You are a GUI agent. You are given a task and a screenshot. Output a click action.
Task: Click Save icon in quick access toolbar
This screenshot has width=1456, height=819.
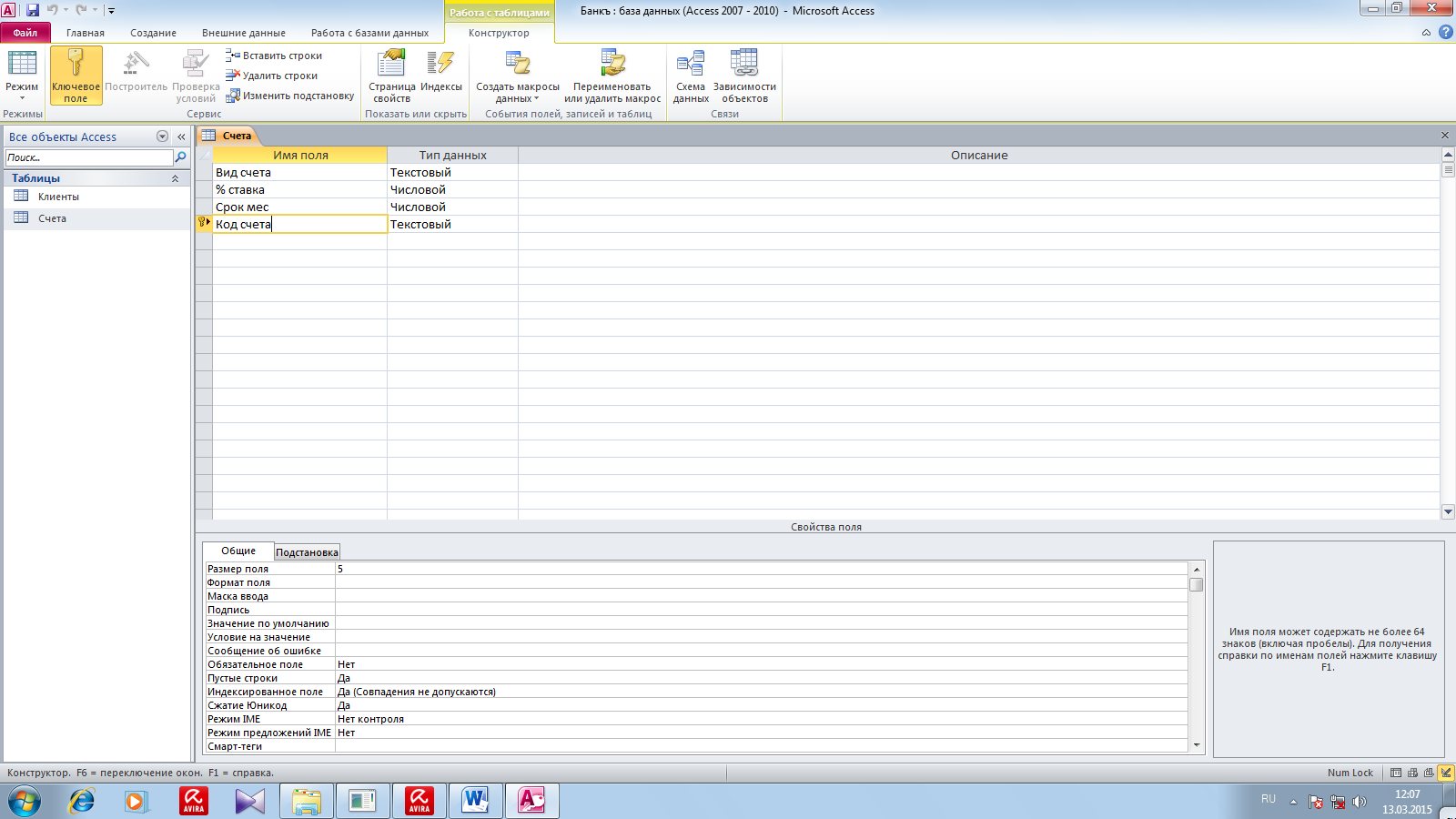[x=33, y=10]
